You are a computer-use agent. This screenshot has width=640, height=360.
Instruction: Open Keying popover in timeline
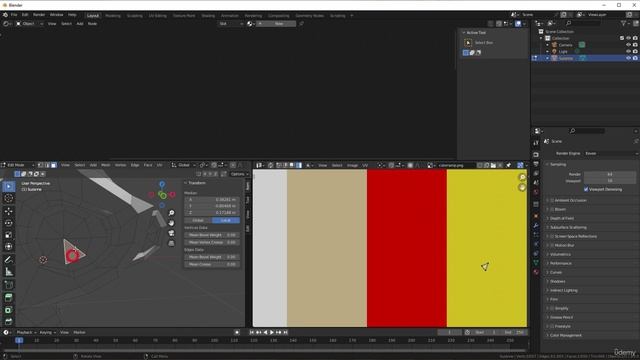coord(47,332)
